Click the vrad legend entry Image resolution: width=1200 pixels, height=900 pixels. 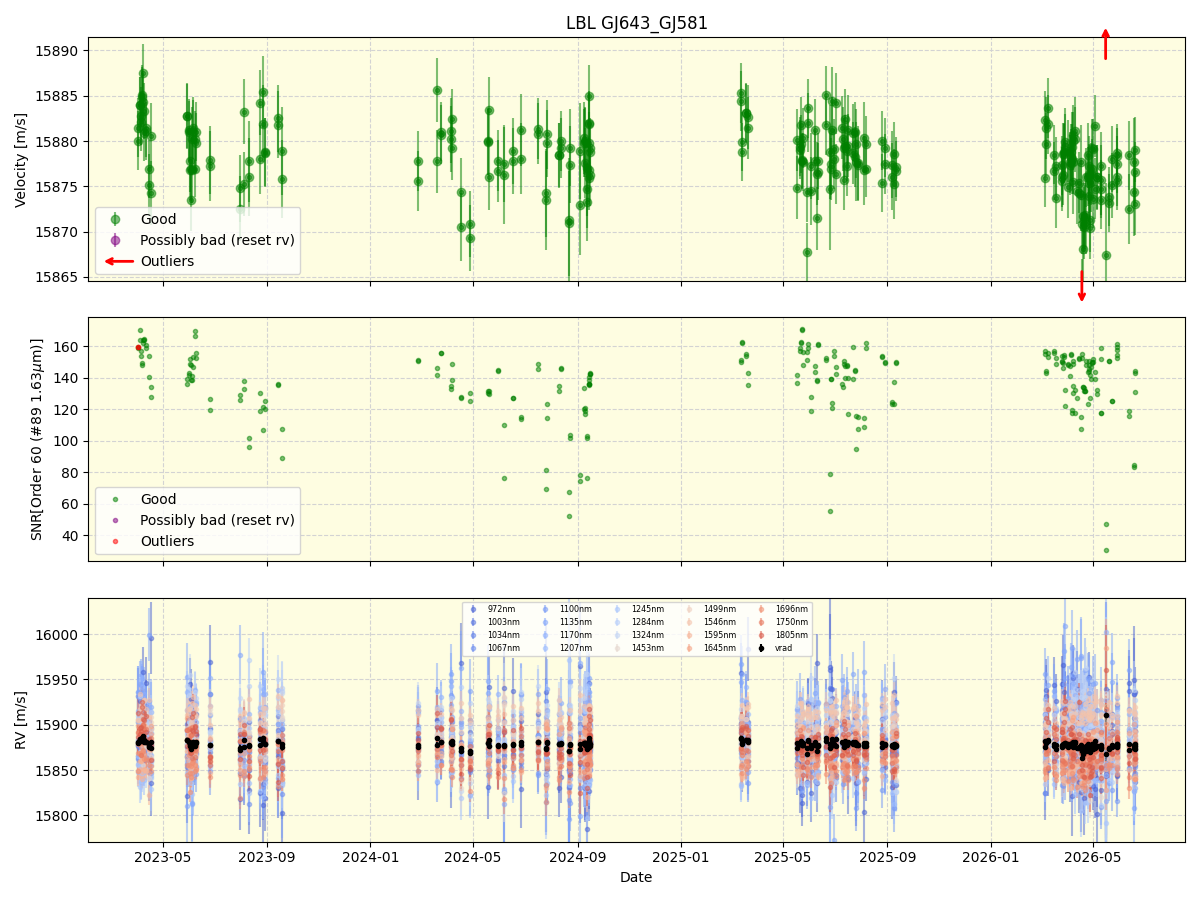click(x=775, y=648)
